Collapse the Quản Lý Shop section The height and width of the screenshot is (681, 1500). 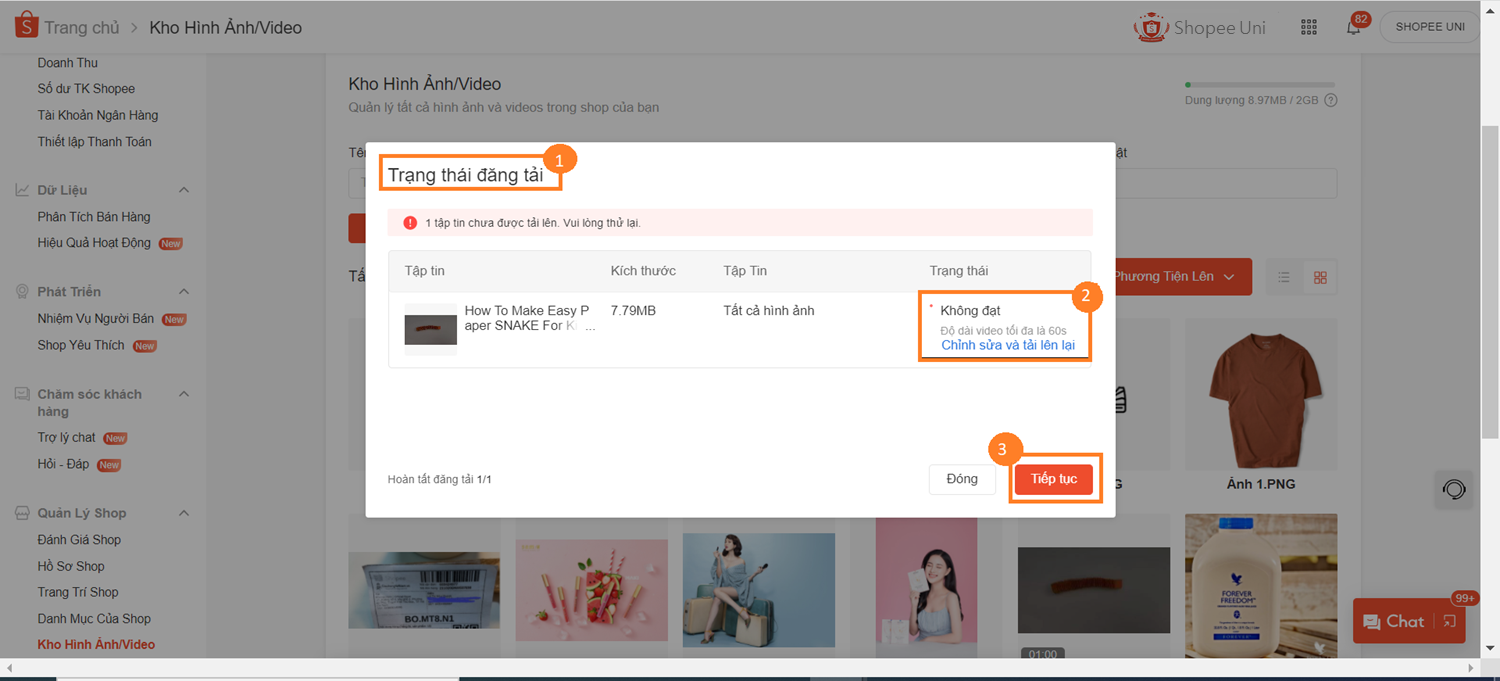[x=184, y=513]
